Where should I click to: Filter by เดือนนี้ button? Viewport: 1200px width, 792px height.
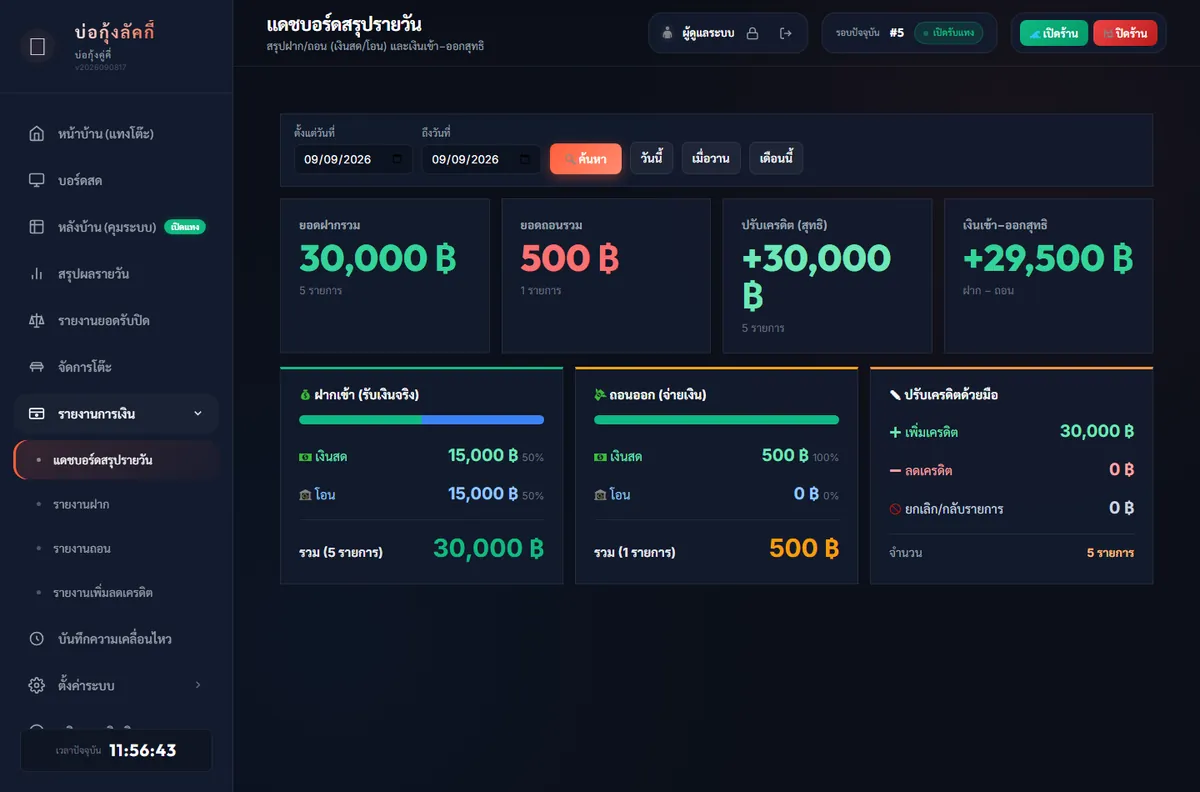[776, 159]
